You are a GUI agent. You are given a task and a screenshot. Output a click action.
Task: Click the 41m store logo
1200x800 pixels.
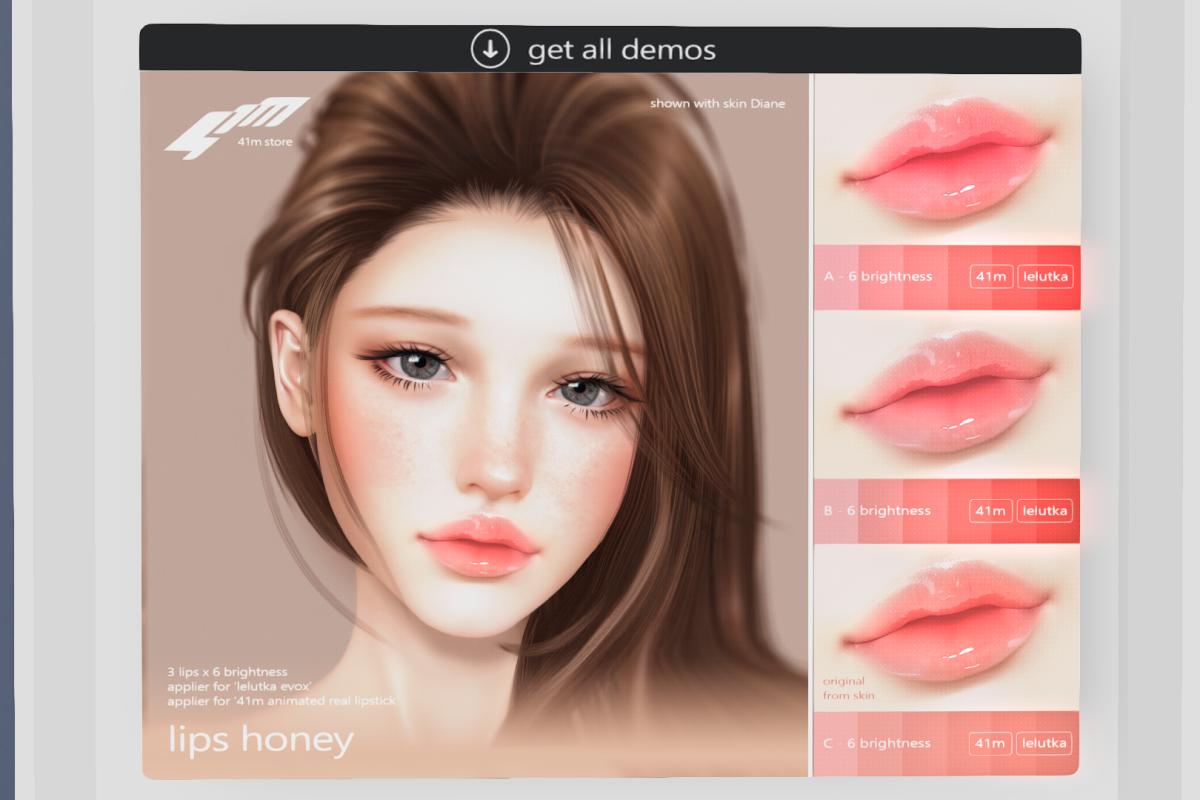(x=236, y=125)
